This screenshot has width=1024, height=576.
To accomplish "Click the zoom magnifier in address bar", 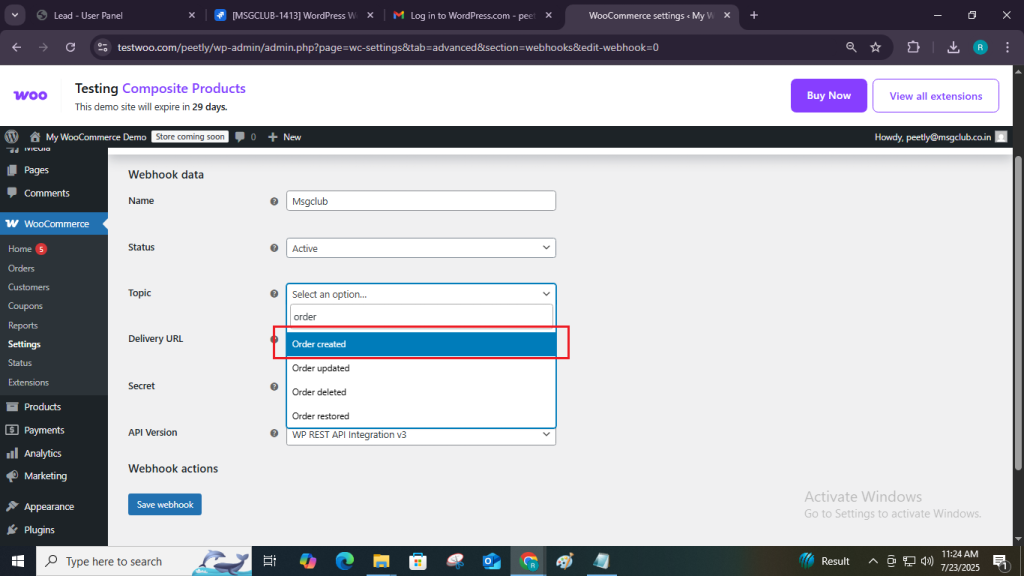I will pos(851,47).
